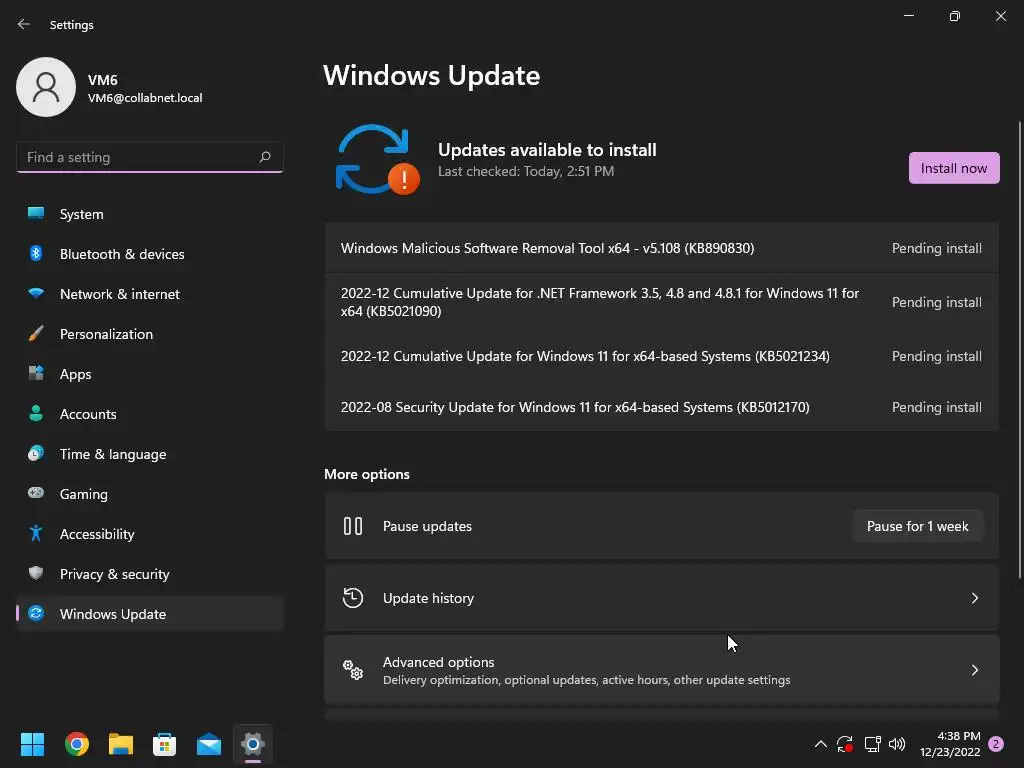Open Accounts settings
This screenshot has width=1024, height=768.
(x=150, y=414)
